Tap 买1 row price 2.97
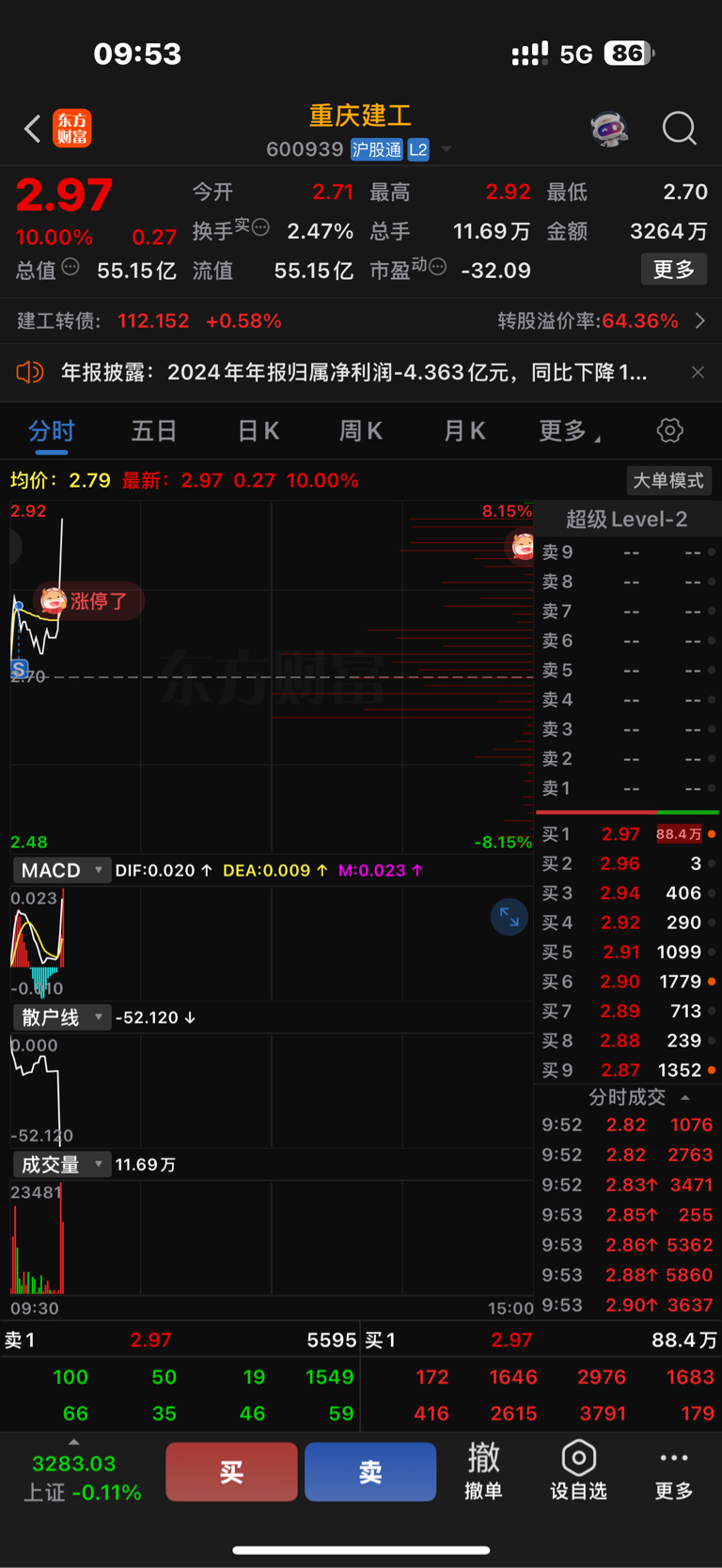Screen dimensions: 722x1568 coord(620,834)
